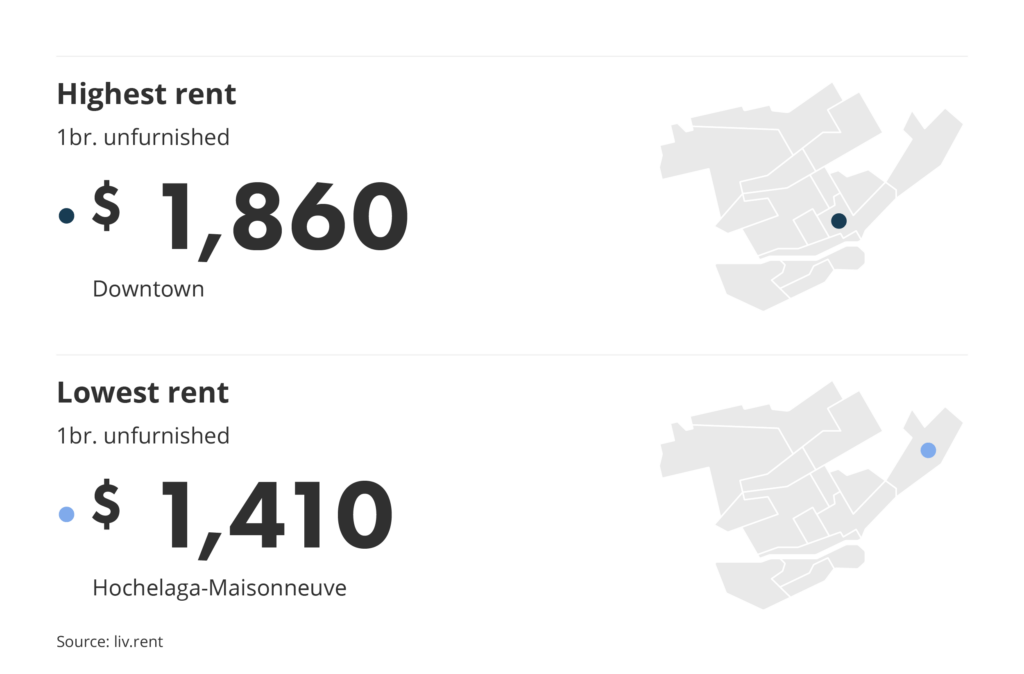Viewport: 1024px width, 674px height.
Task: Click the dollar sign next to 1,860
Action: [106, 205]
